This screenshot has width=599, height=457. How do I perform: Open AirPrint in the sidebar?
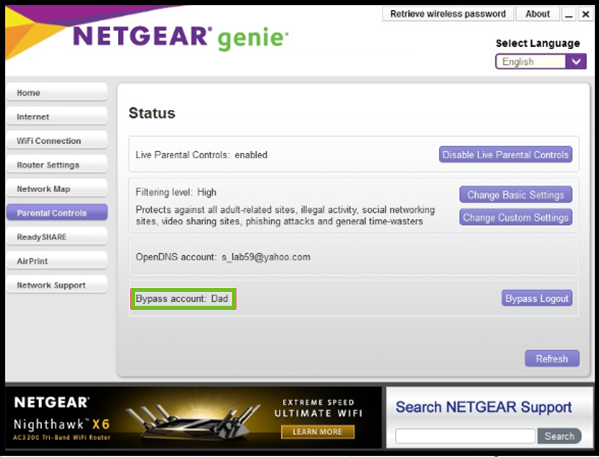point(57,261)
